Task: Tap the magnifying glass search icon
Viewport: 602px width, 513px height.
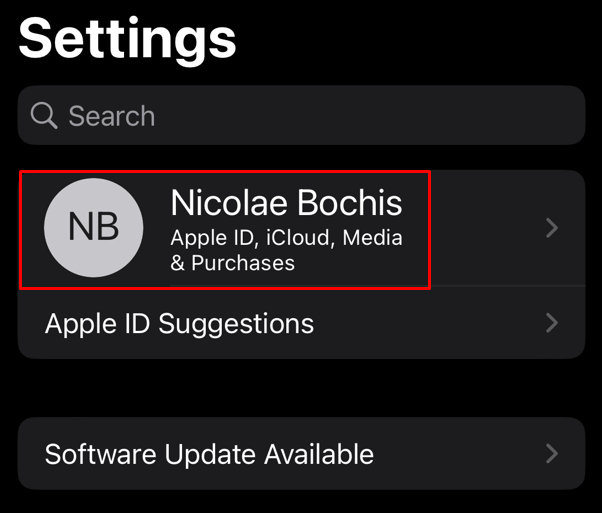Action: tap(44, 115)
